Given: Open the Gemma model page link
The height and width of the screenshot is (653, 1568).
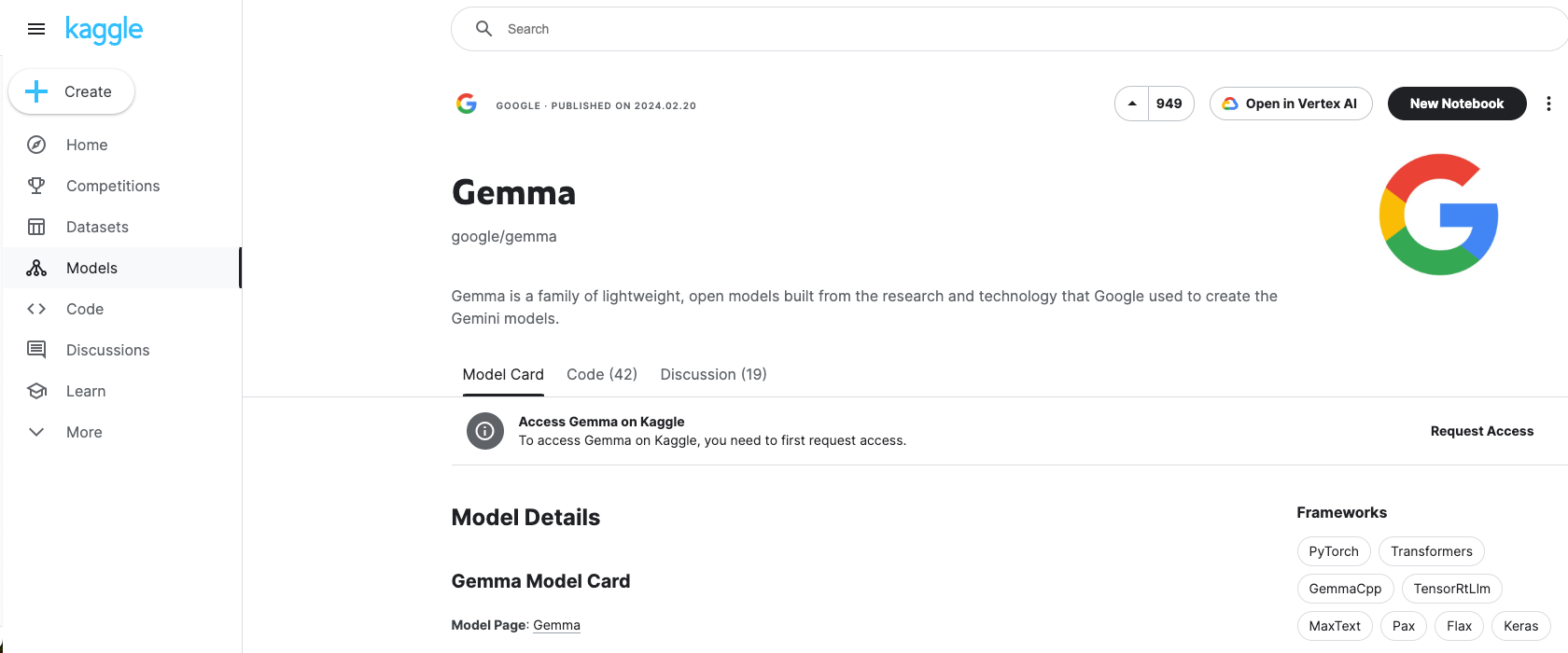Looking at the screenshot, I should pos(556,624).
